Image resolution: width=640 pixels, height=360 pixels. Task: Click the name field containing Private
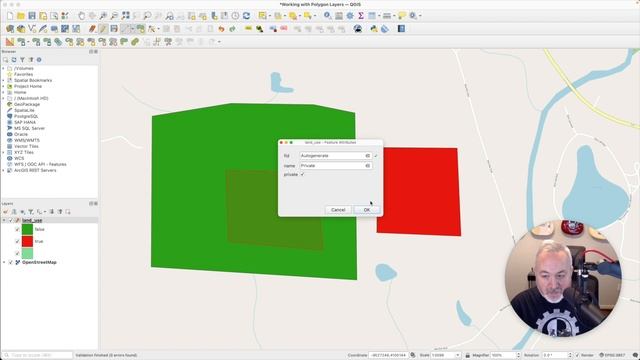[x=336, y=166]
